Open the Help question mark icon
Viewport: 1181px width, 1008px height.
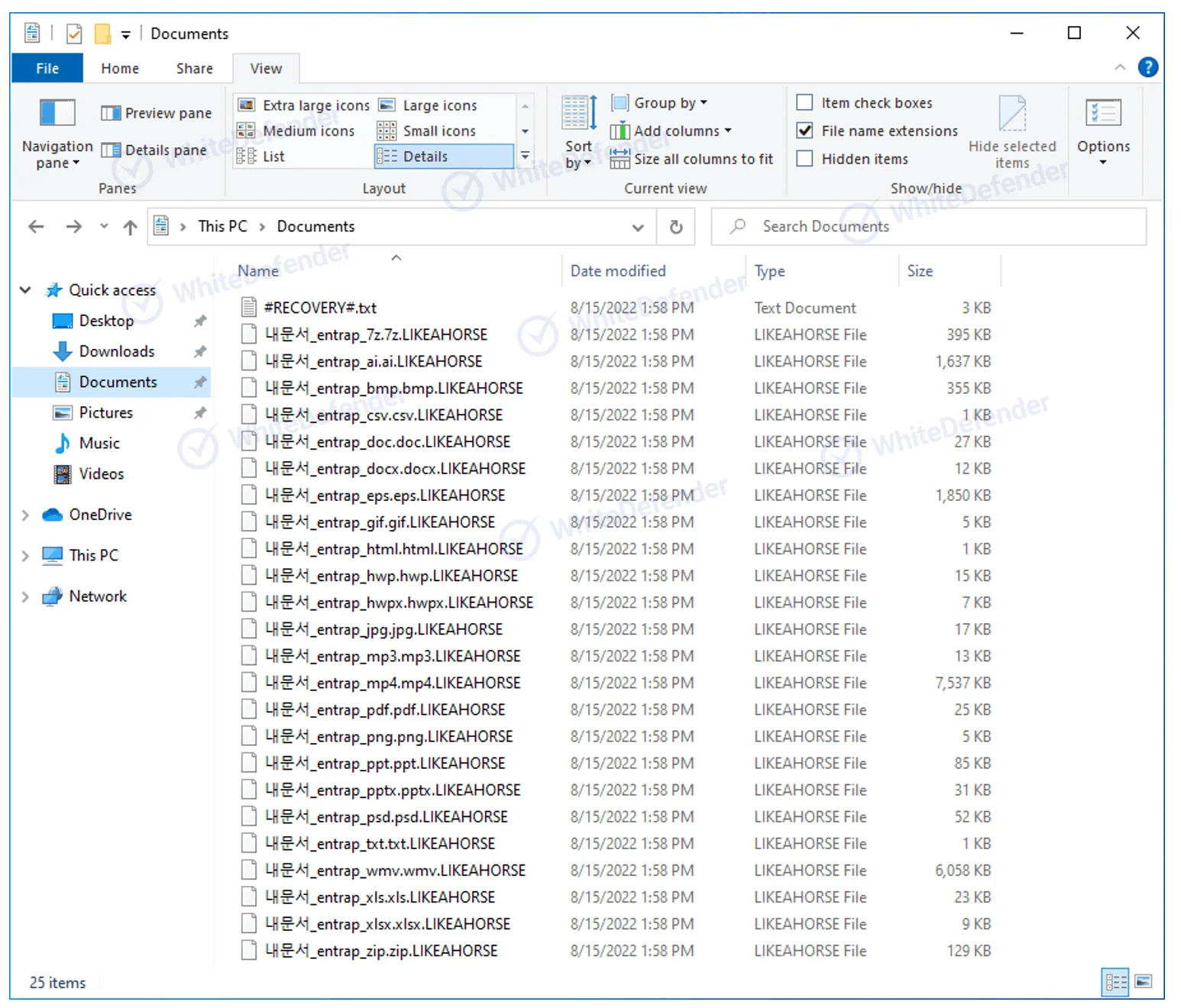(1147, 68)
